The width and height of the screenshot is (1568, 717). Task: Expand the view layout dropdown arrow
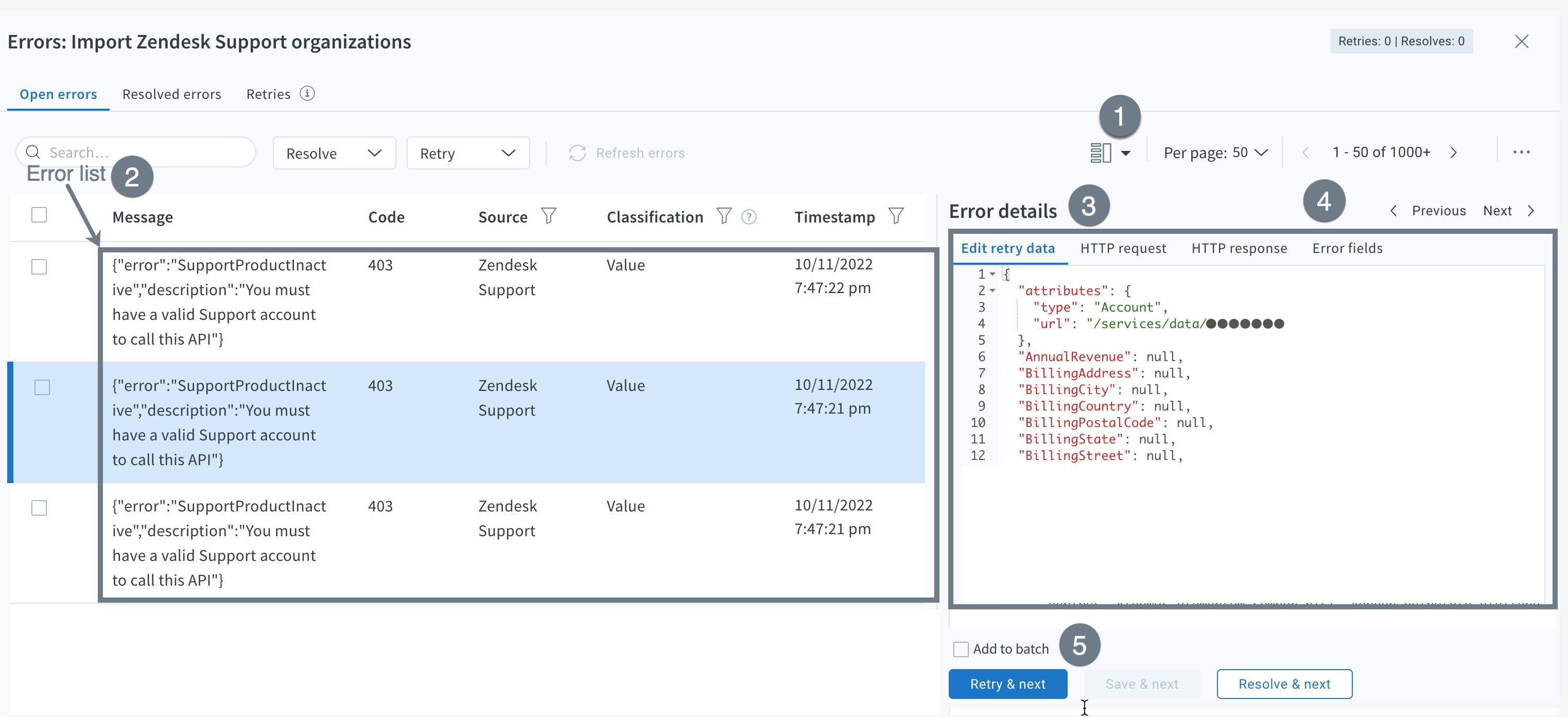pyautogui.click(x=1125, y=153)
